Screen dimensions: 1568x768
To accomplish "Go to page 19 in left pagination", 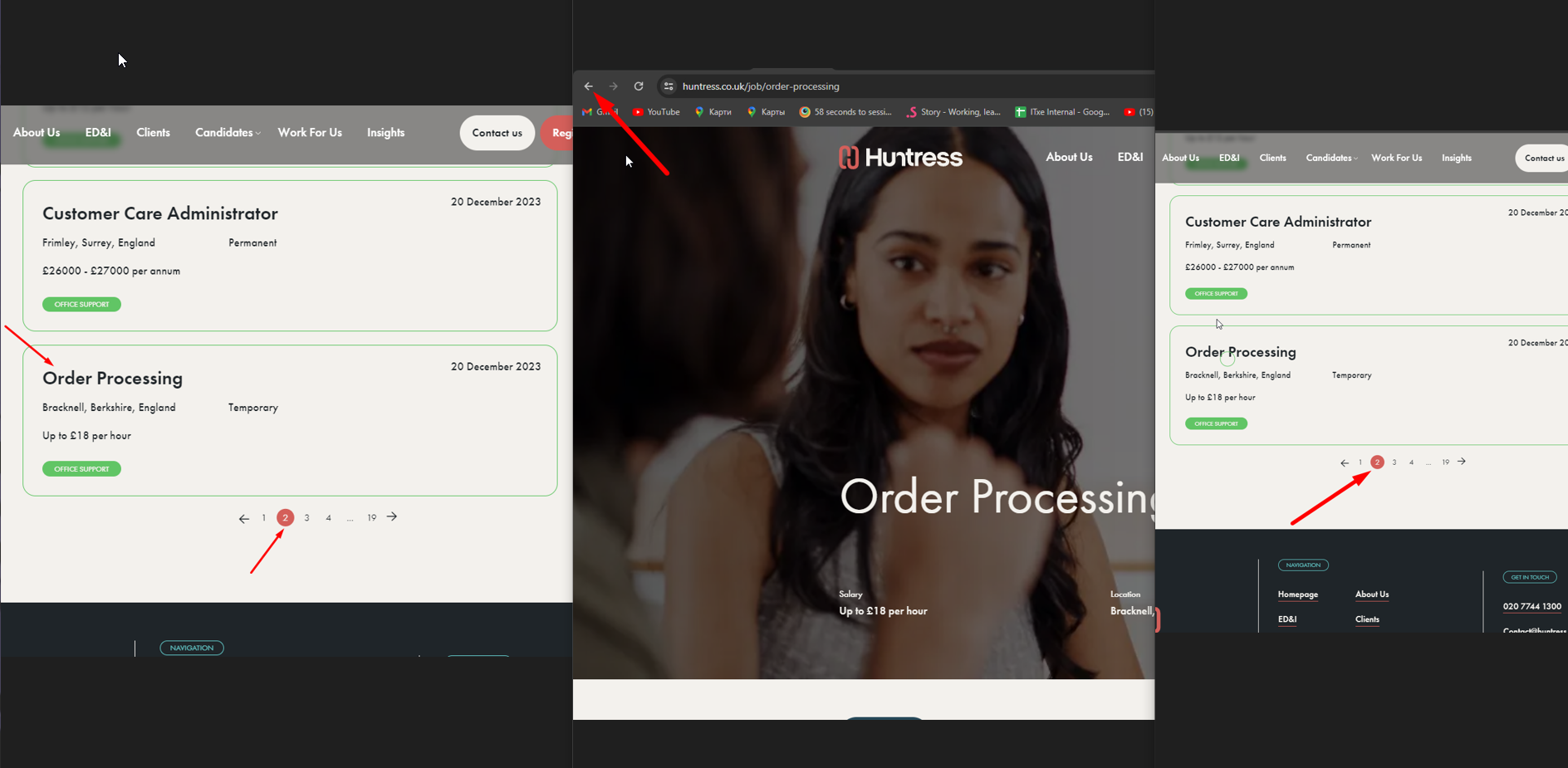I will point(371,518).
